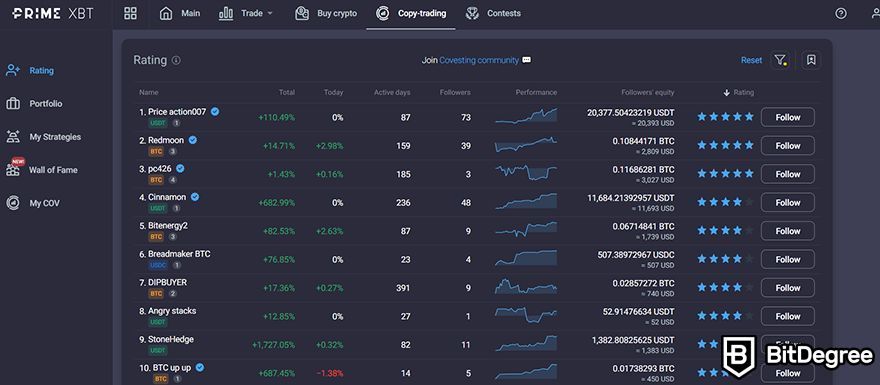
Task: Open the Redmoon strategy name
Action: point(166,140)
